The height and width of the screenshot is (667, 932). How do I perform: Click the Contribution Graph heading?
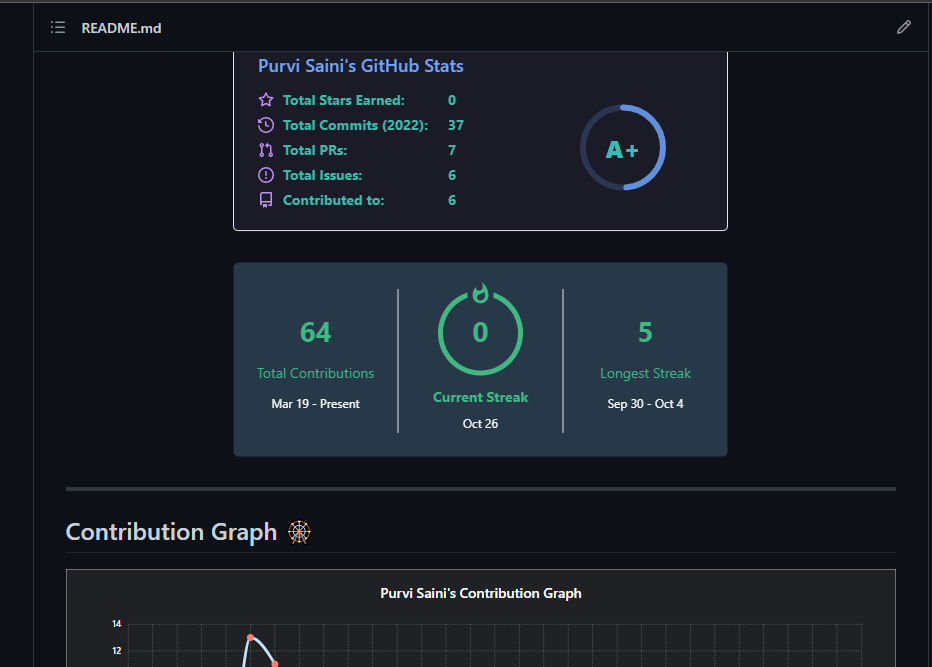171,531
